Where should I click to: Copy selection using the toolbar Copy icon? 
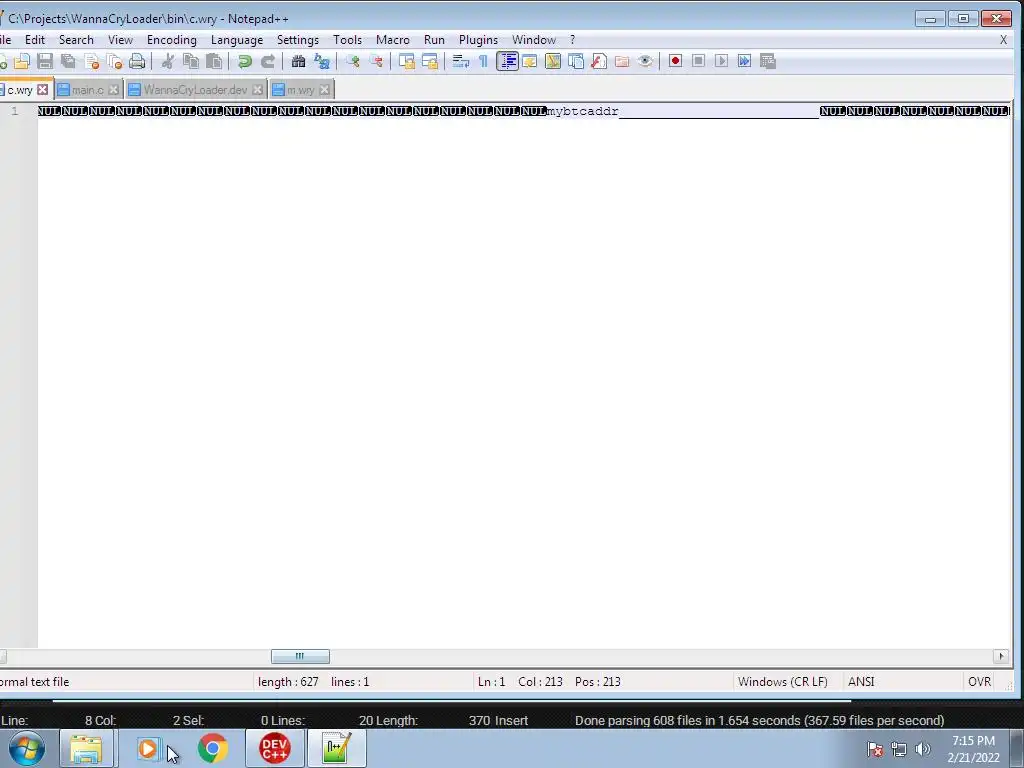point(191,61)
